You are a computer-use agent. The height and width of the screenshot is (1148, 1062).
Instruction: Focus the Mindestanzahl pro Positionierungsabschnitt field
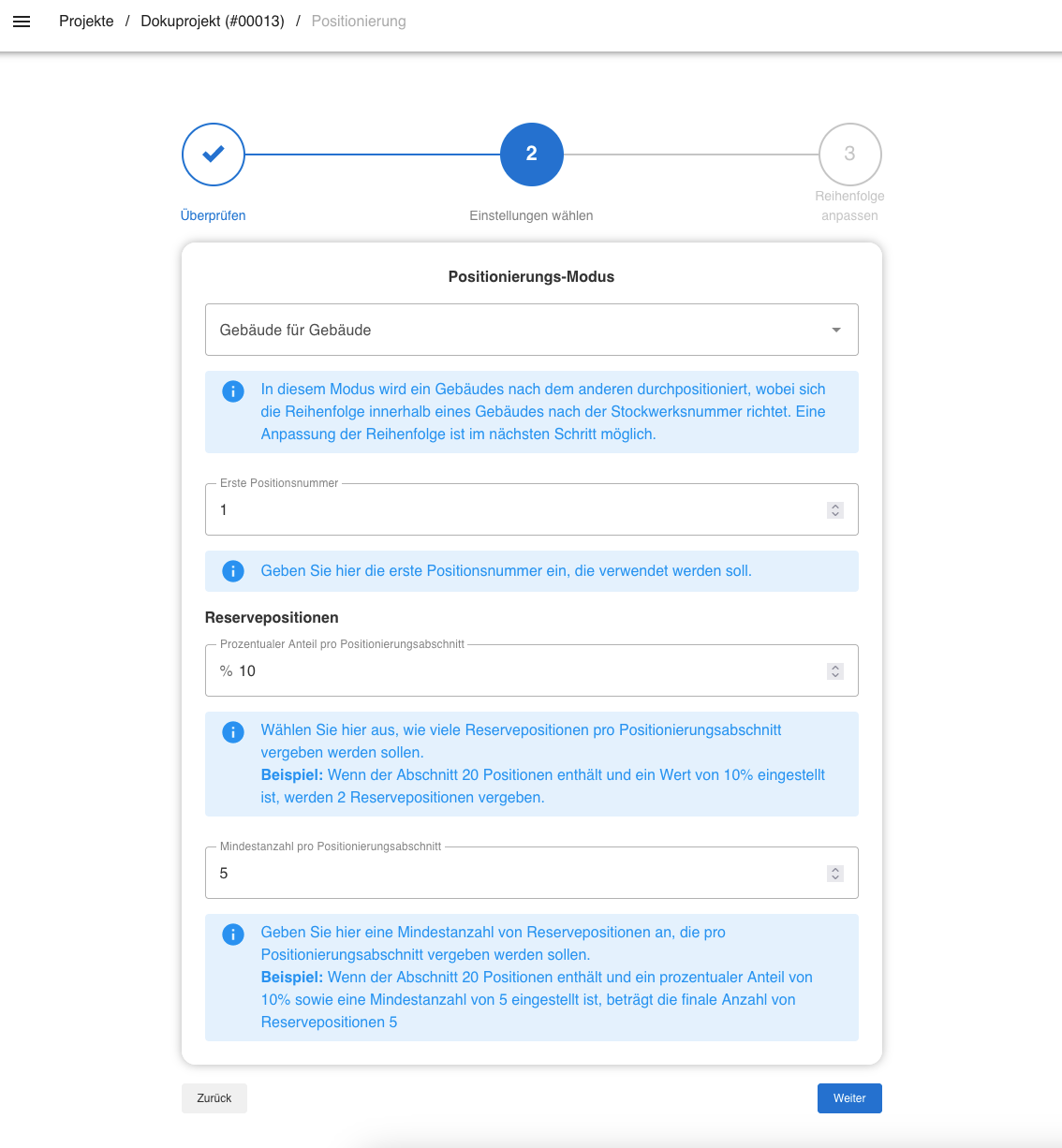(515, 874)
